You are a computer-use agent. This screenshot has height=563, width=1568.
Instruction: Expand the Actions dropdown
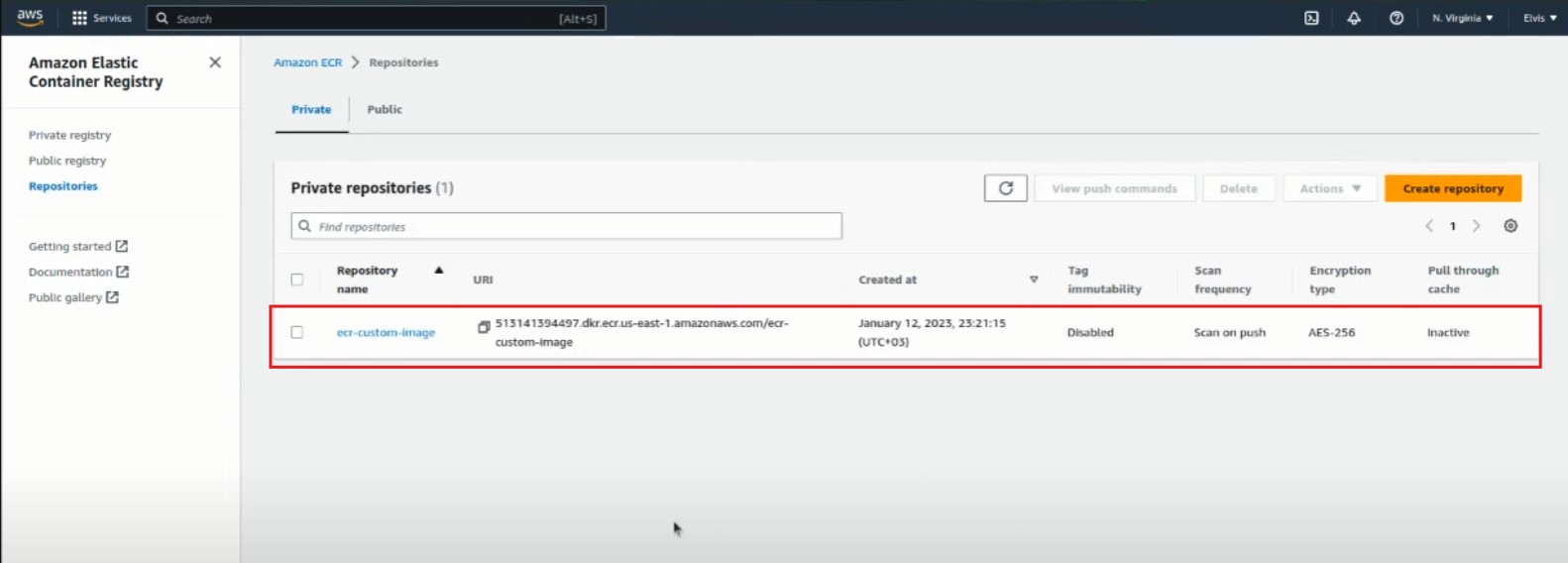point(1330,188)
